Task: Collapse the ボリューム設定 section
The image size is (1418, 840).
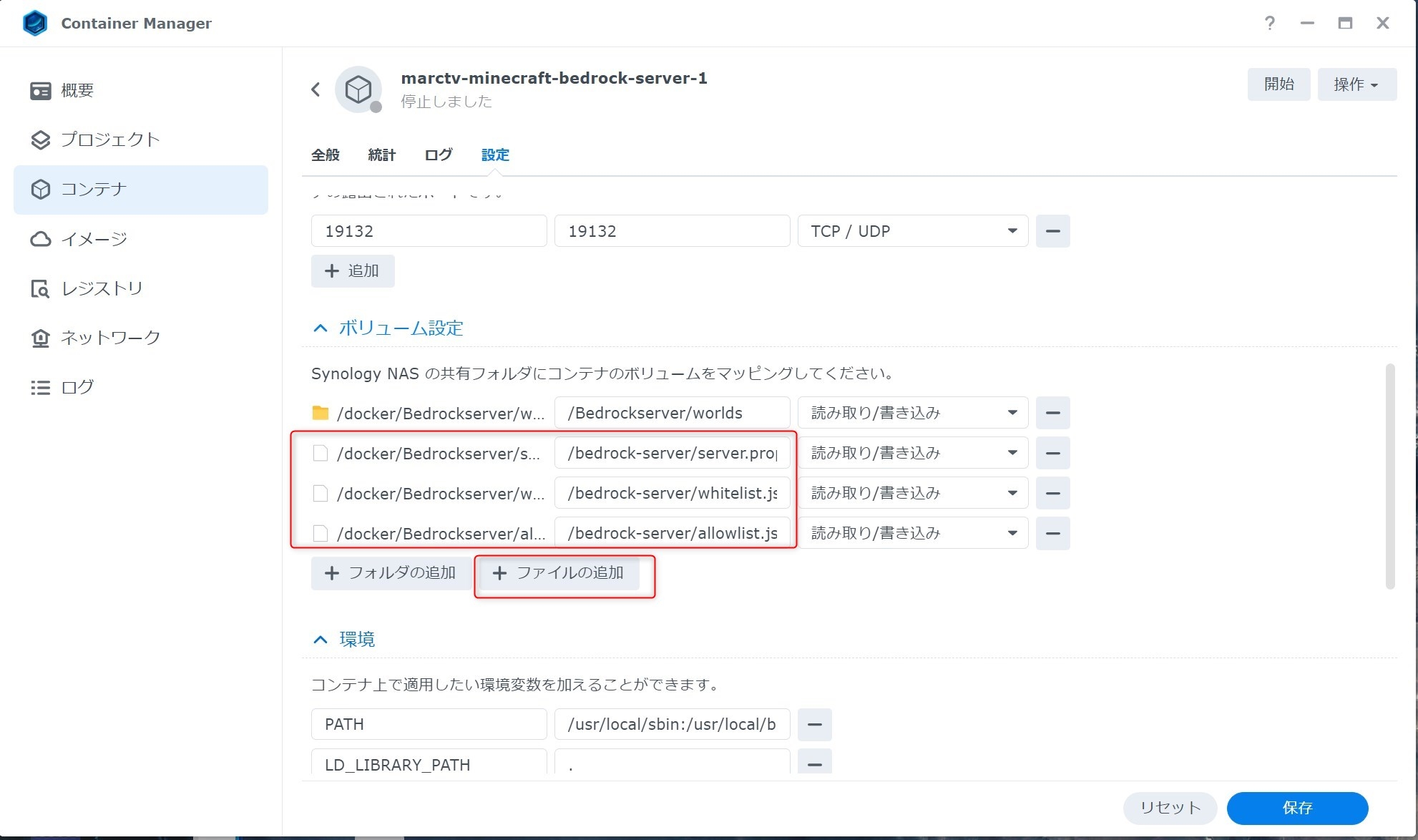Action: coord(321,328)
